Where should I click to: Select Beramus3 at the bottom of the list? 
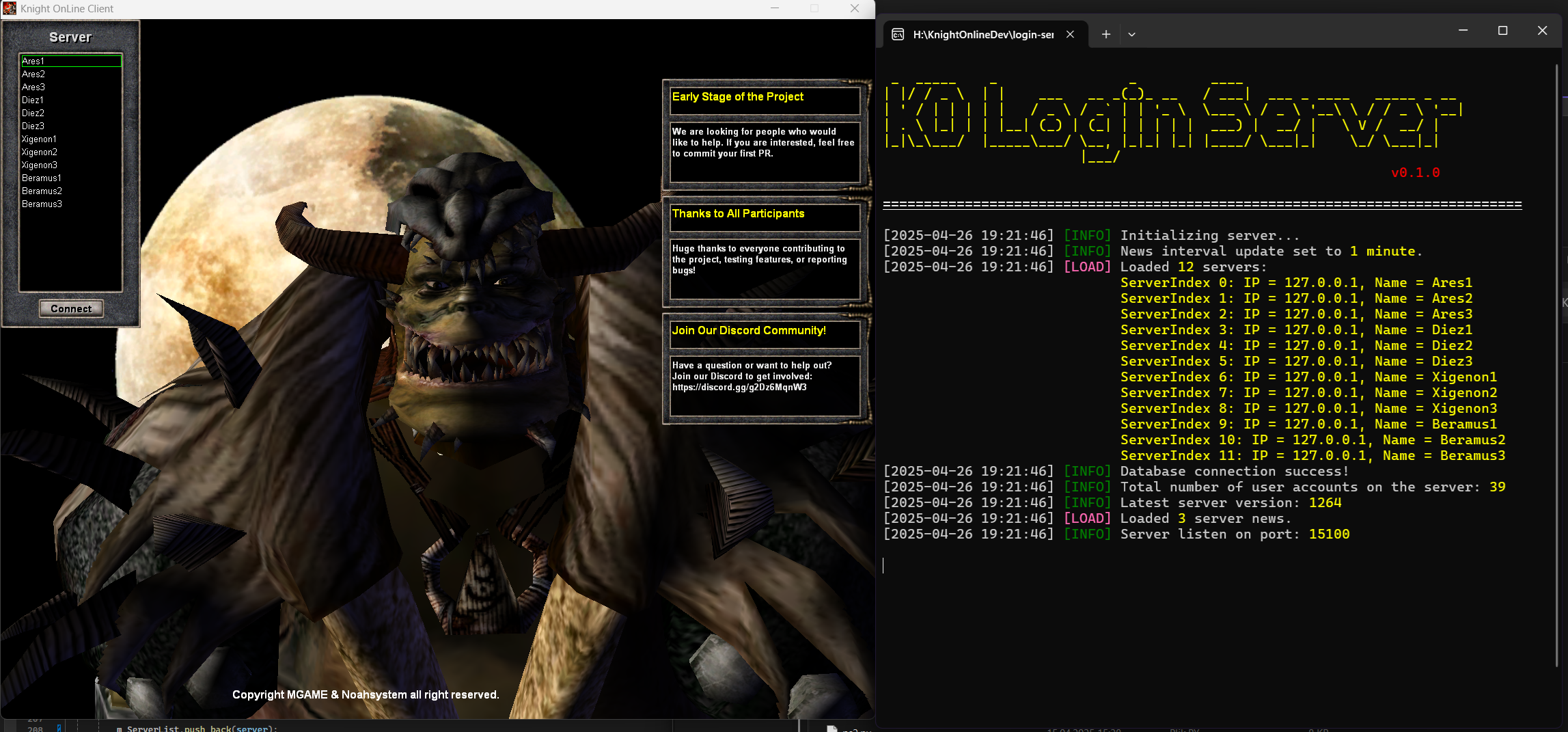click(x=42, y=204)
